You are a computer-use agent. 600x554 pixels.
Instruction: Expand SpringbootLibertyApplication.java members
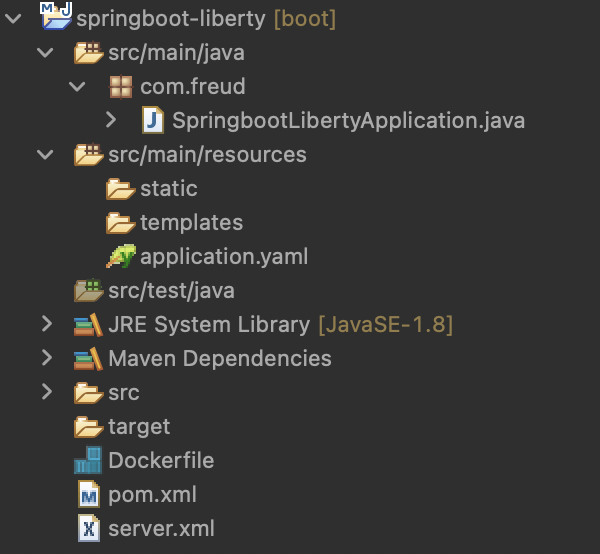(x=111, y=120)
